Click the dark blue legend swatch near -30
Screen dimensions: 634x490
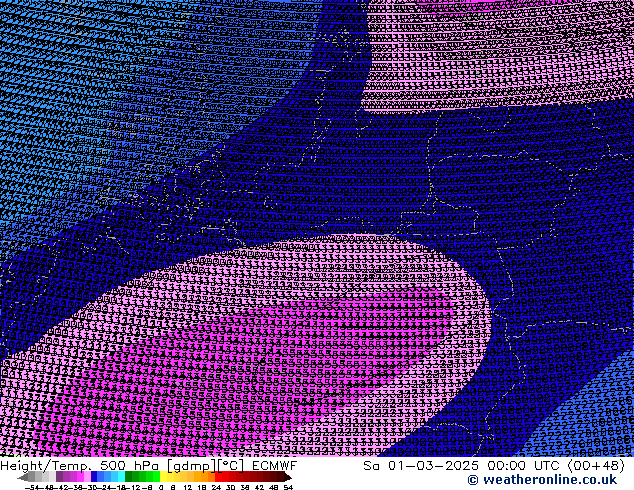[x=94, y=477]
